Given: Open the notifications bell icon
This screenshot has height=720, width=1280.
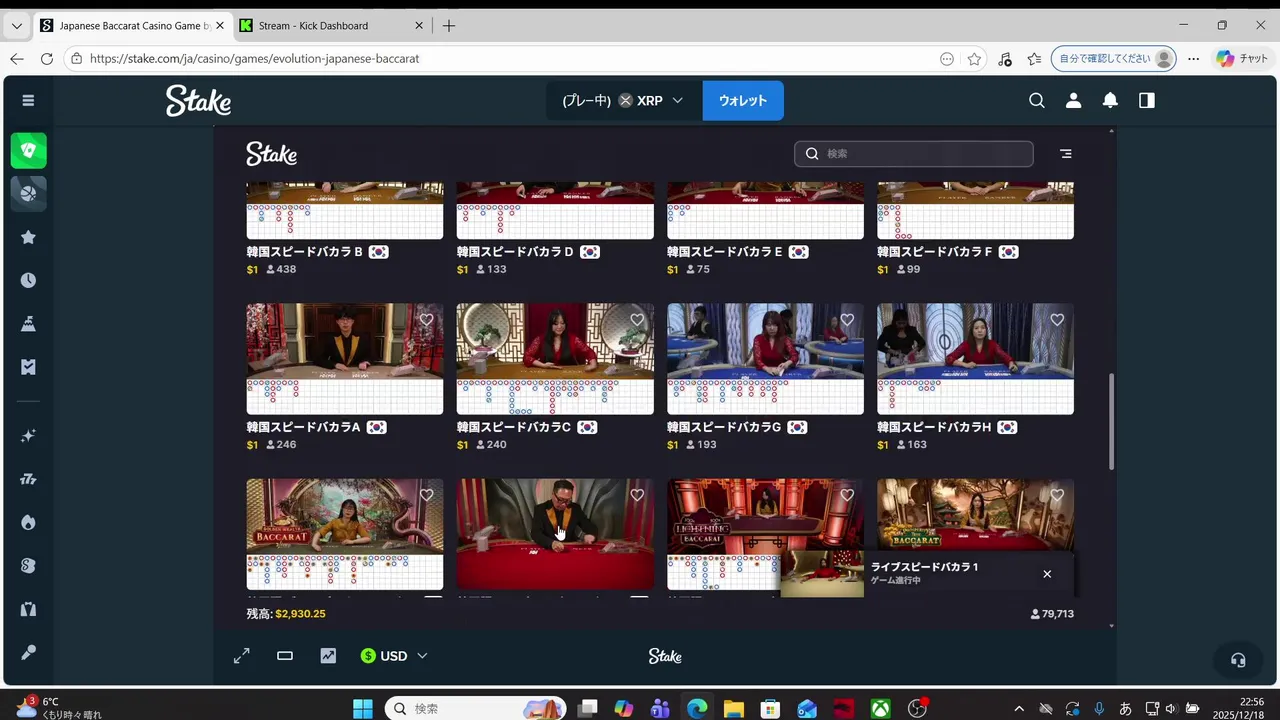Looking at the screenshot, I should pos(1110,100).
